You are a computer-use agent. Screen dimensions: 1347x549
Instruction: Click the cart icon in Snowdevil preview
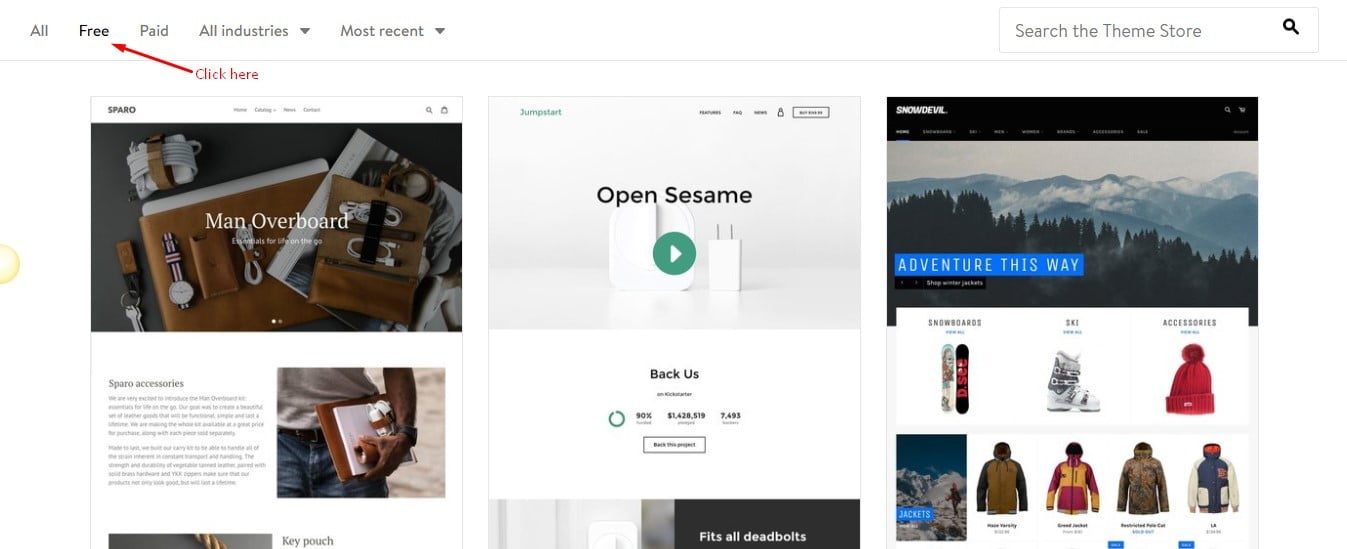(x=1242, y=110)
